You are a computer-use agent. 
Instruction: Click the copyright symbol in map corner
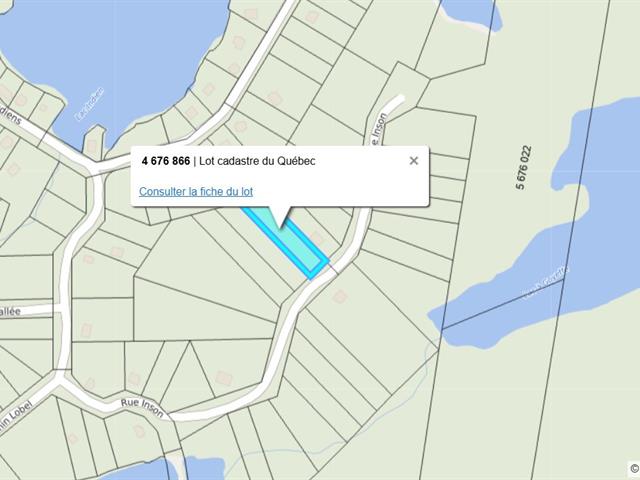634,468
